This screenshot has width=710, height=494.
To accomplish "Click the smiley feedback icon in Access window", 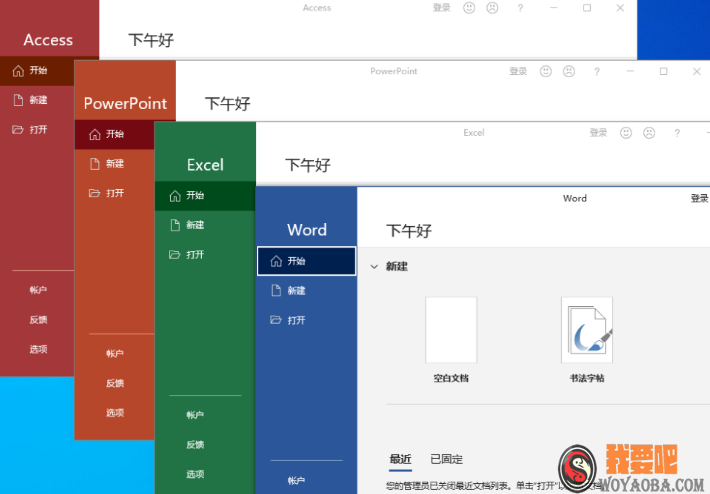I will coord(469,8).
